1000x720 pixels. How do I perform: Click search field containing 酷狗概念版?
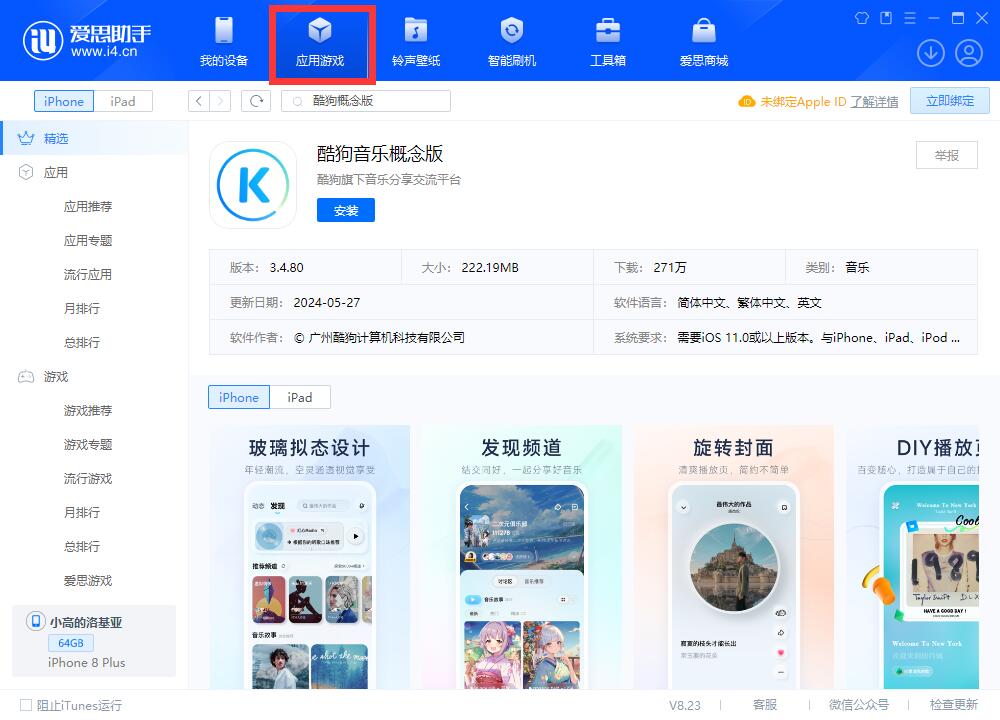point(366,101)
